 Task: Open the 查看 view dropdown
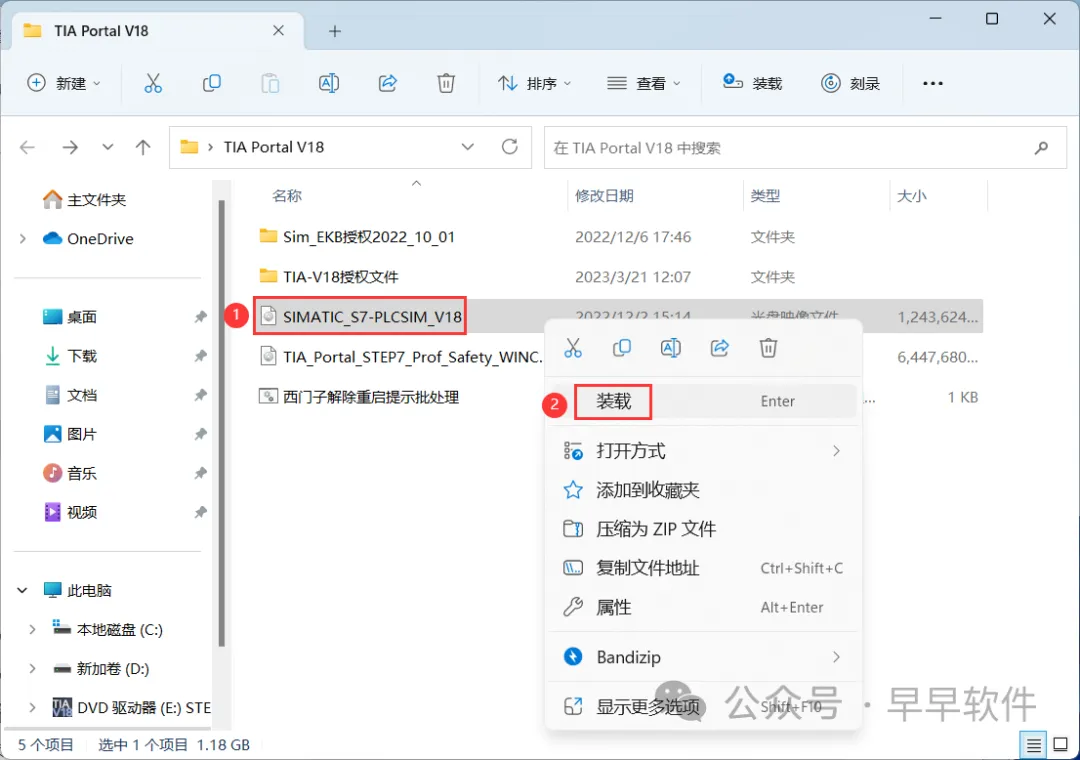pyautogui.click(x=643, y=83)
